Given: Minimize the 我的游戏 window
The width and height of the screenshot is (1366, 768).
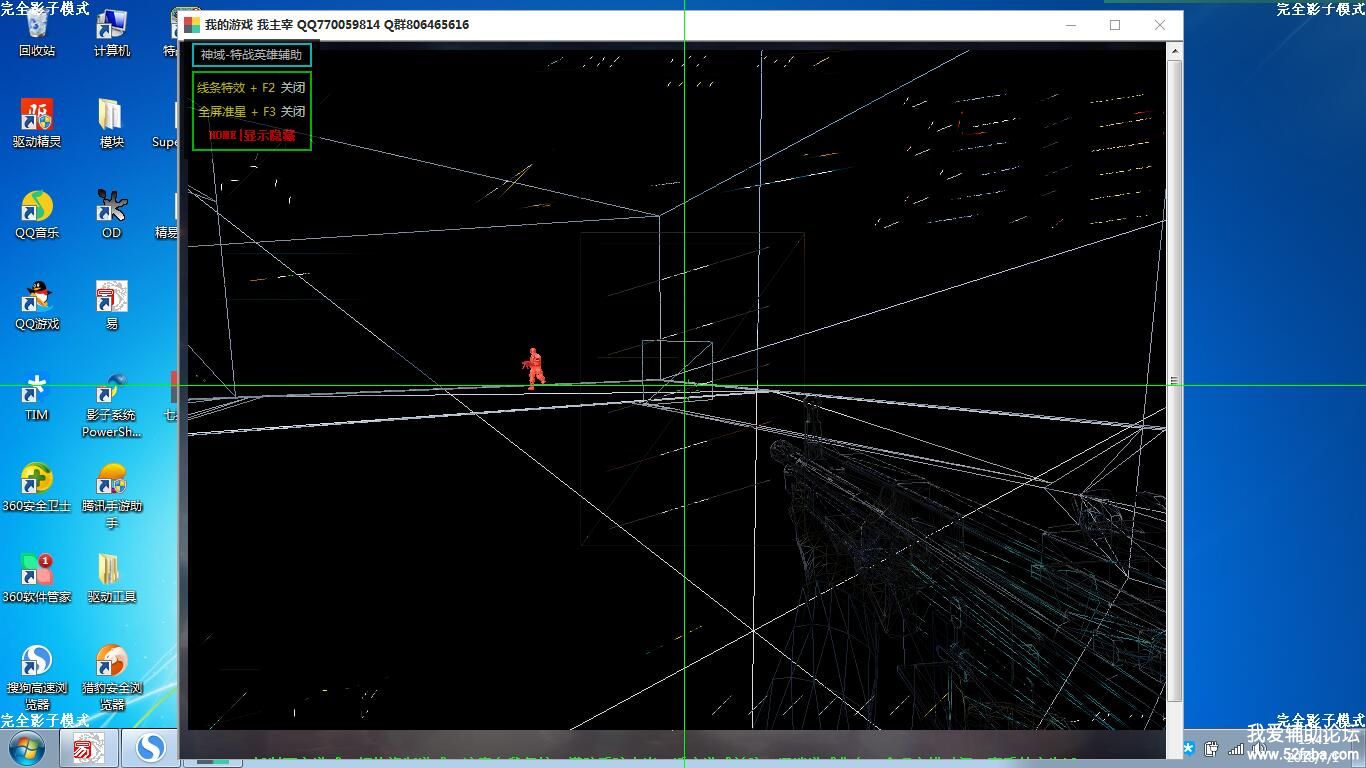Looking at the screenshot, I should click(x=1070, y=25).
